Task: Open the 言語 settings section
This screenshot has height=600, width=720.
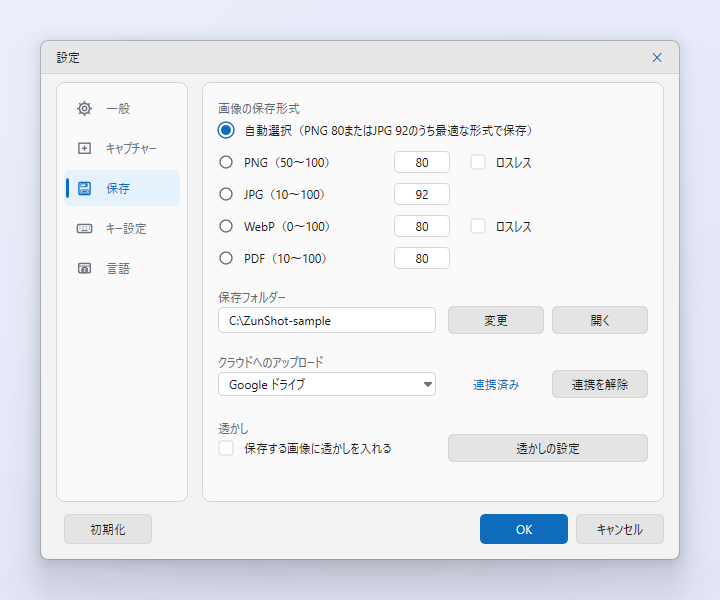Action: (x=122, y=268)
